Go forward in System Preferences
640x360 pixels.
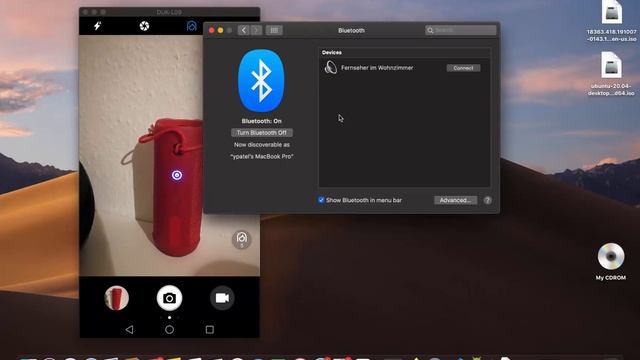[x=256, y=30]
